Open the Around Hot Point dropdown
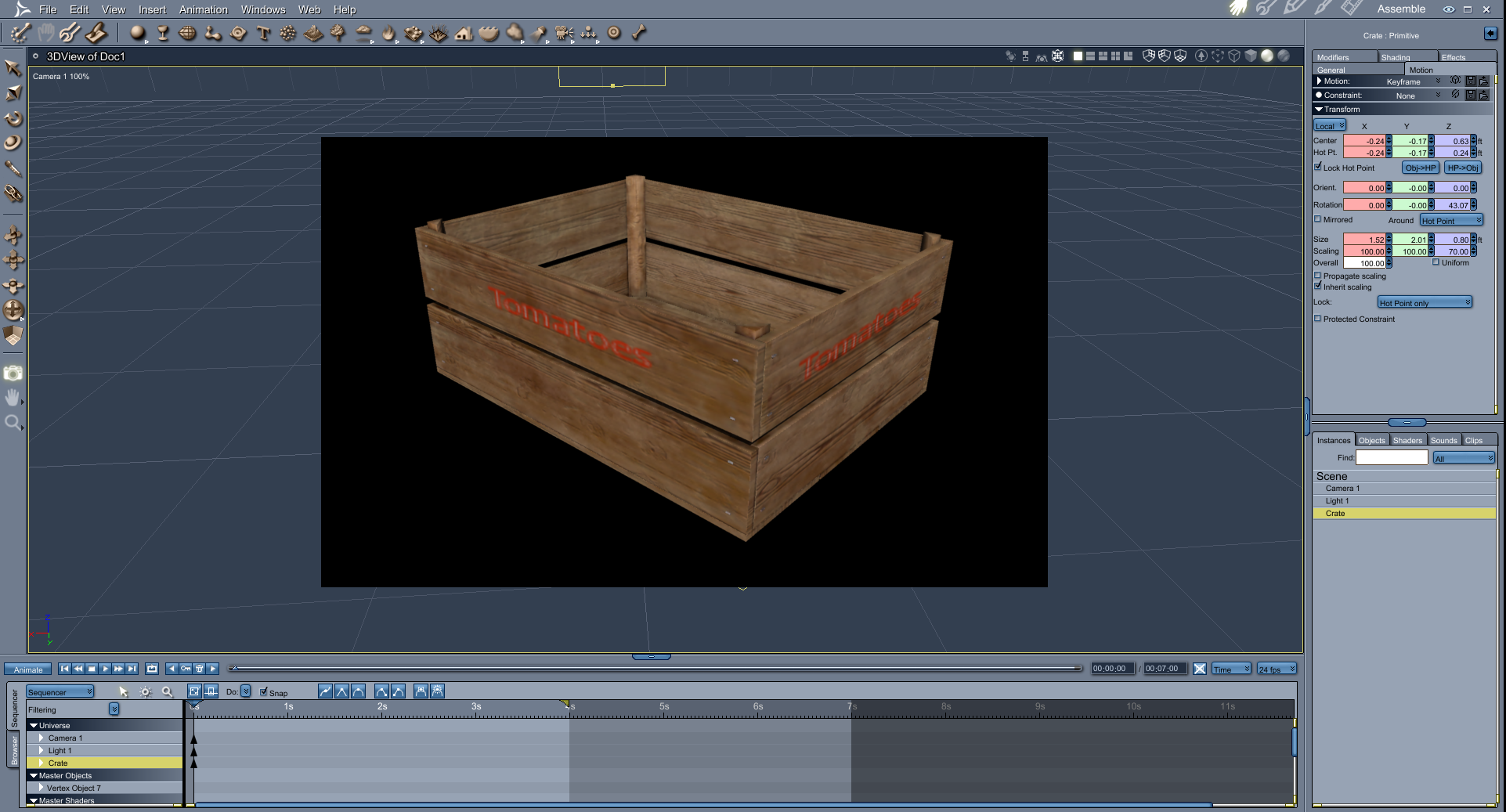Screen dimensions: 1506x812 coord(1452,220)
